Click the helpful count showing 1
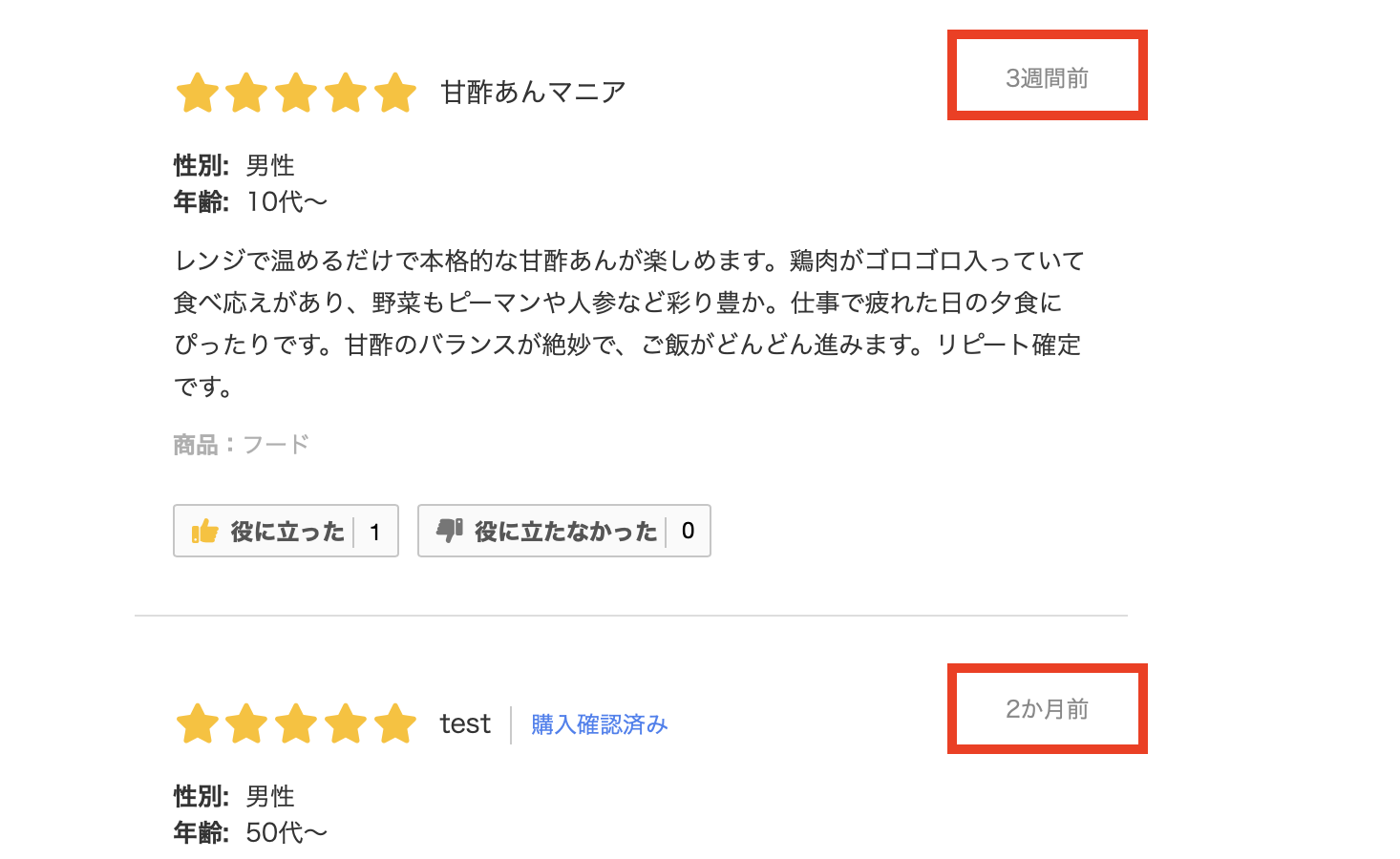This screenshot has height=859, width=1400. coord(375,532)
